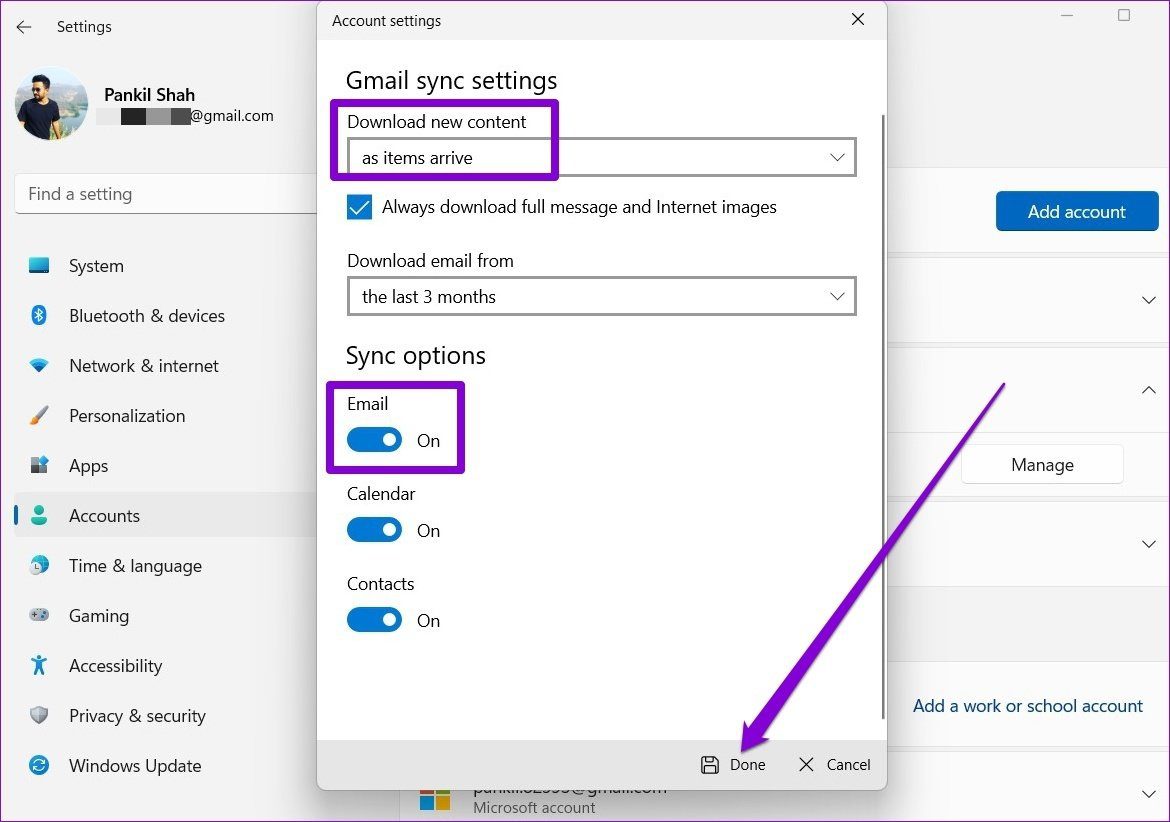Image resolution: width=1170 pixels, height=822 pixels.
Task: Click Add a work or school account
Action: 1027,706
